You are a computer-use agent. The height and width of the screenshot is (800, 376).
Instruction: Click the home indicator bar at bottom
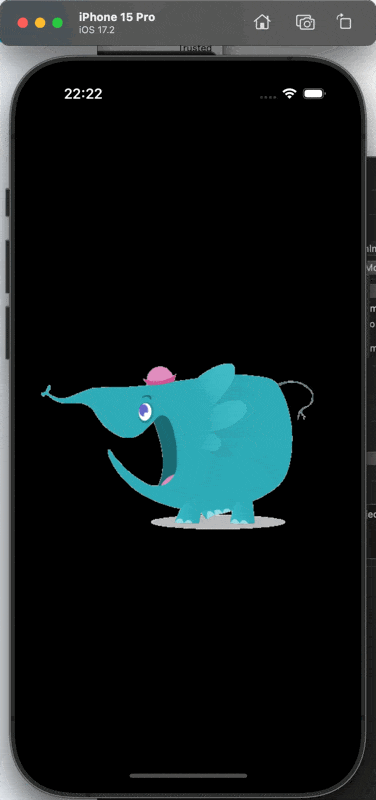188,776
